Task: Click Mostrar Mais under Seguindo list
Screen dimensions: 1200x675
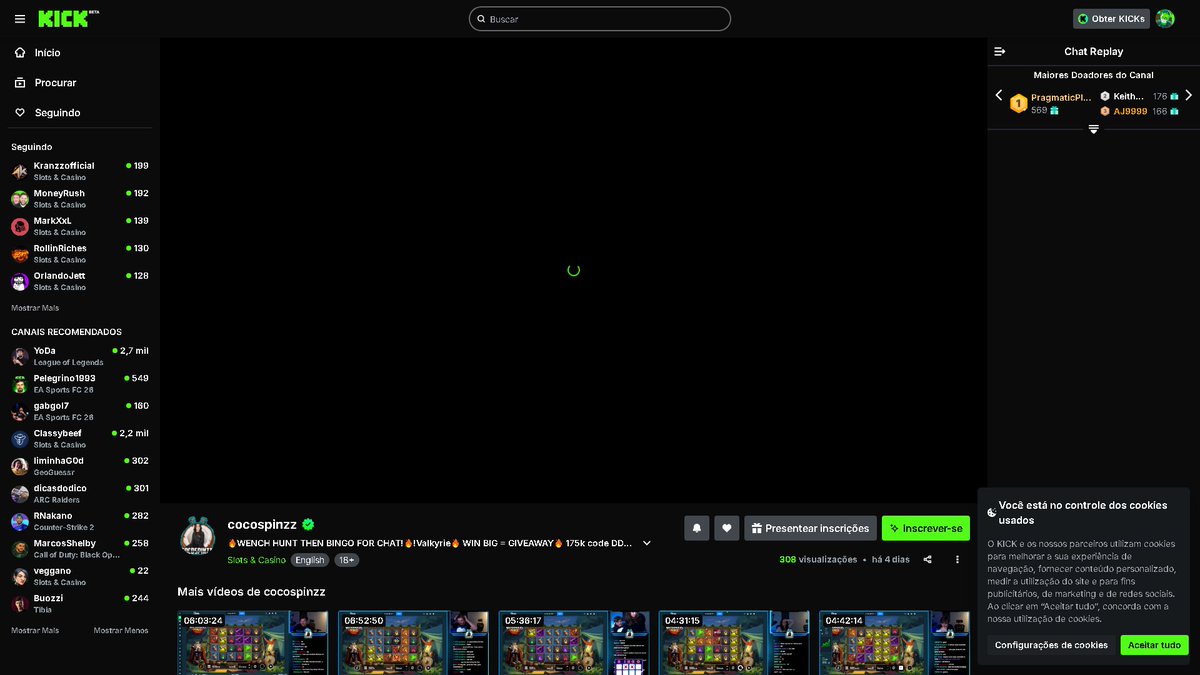Action: 35,308
